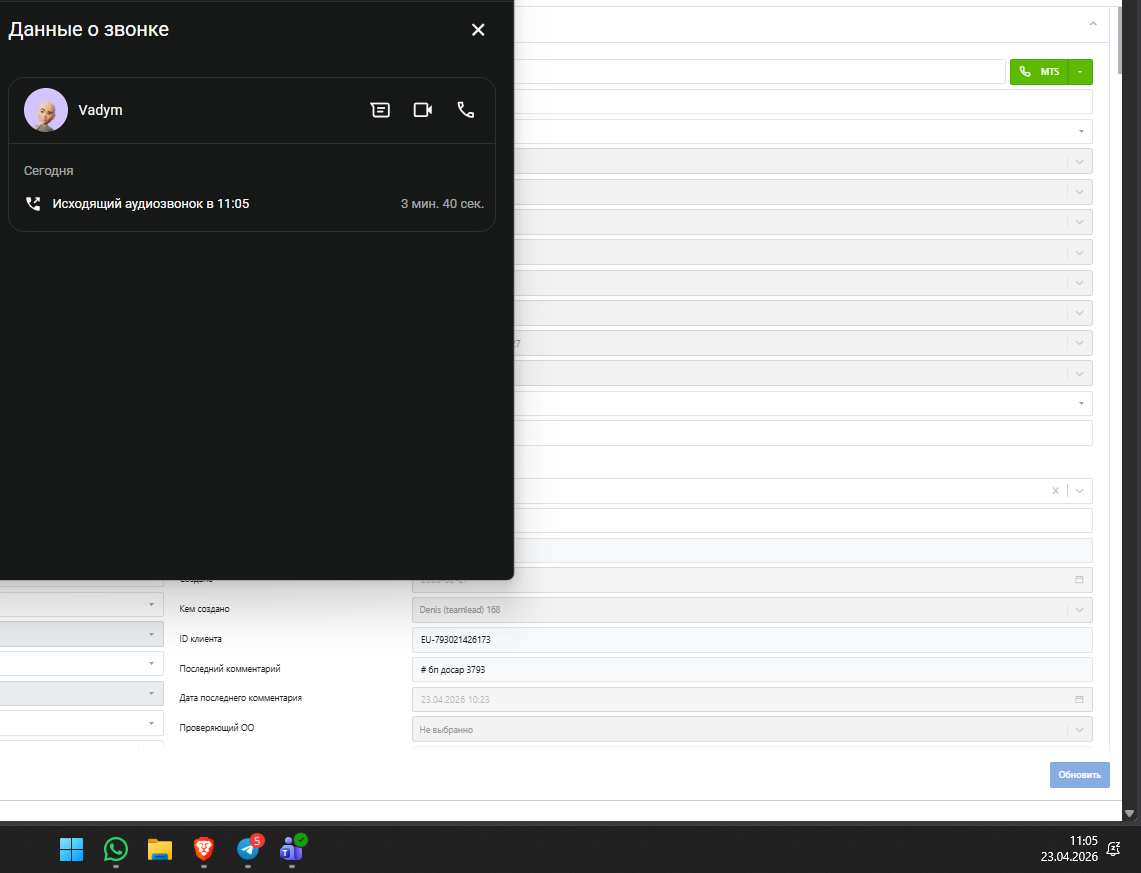Viewport: 1141px width, 873px height.
Task: Click the ID клиента field EU-793021426173
Action: (752, 639)
